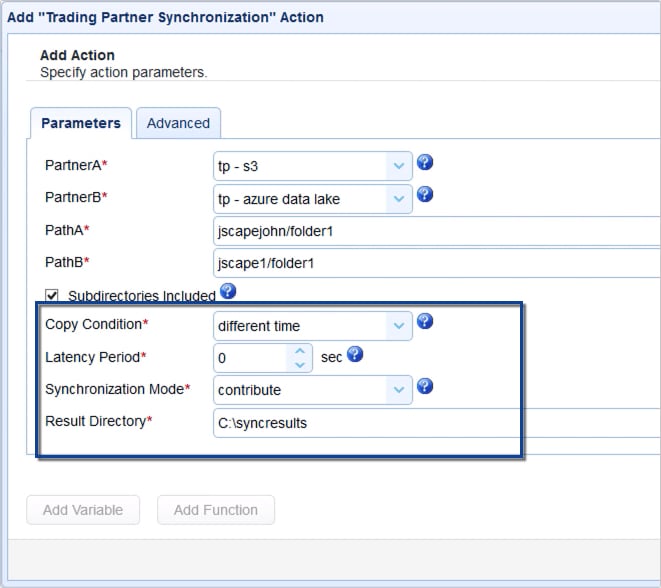This screenshot has height=588, width=661.
Task: Expand the Synchronization Mode dropdown
Action: (399, 390)
